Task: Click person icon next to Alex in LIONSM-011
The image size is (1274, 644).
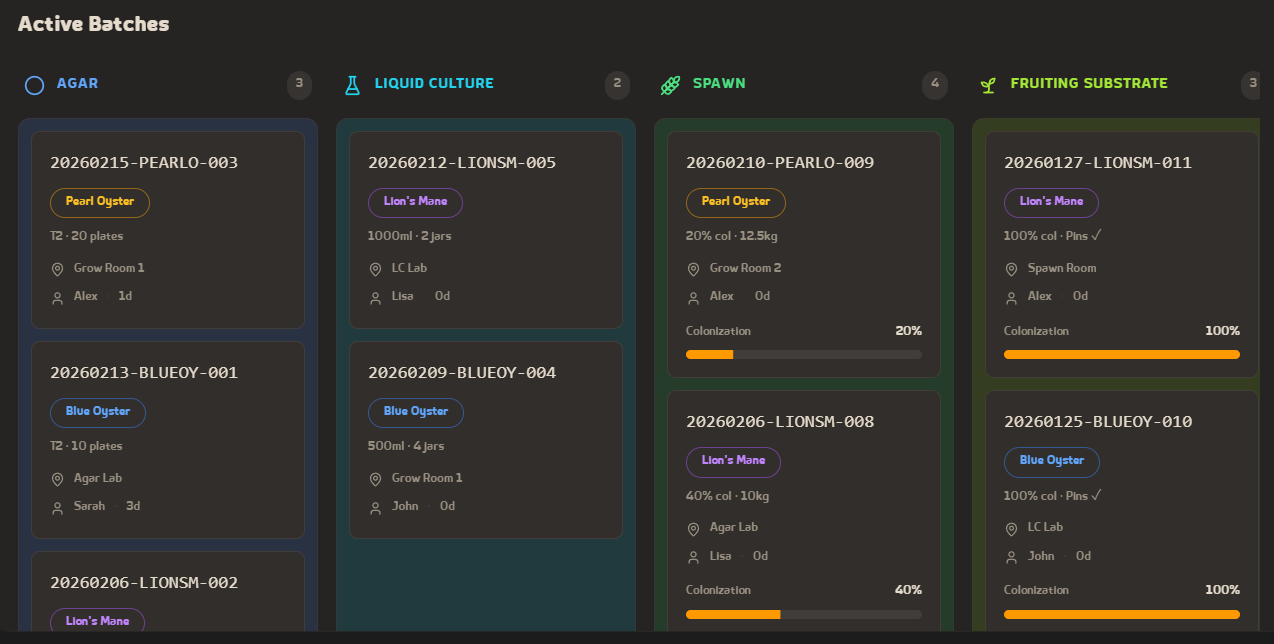Action: click(1011, 297)
